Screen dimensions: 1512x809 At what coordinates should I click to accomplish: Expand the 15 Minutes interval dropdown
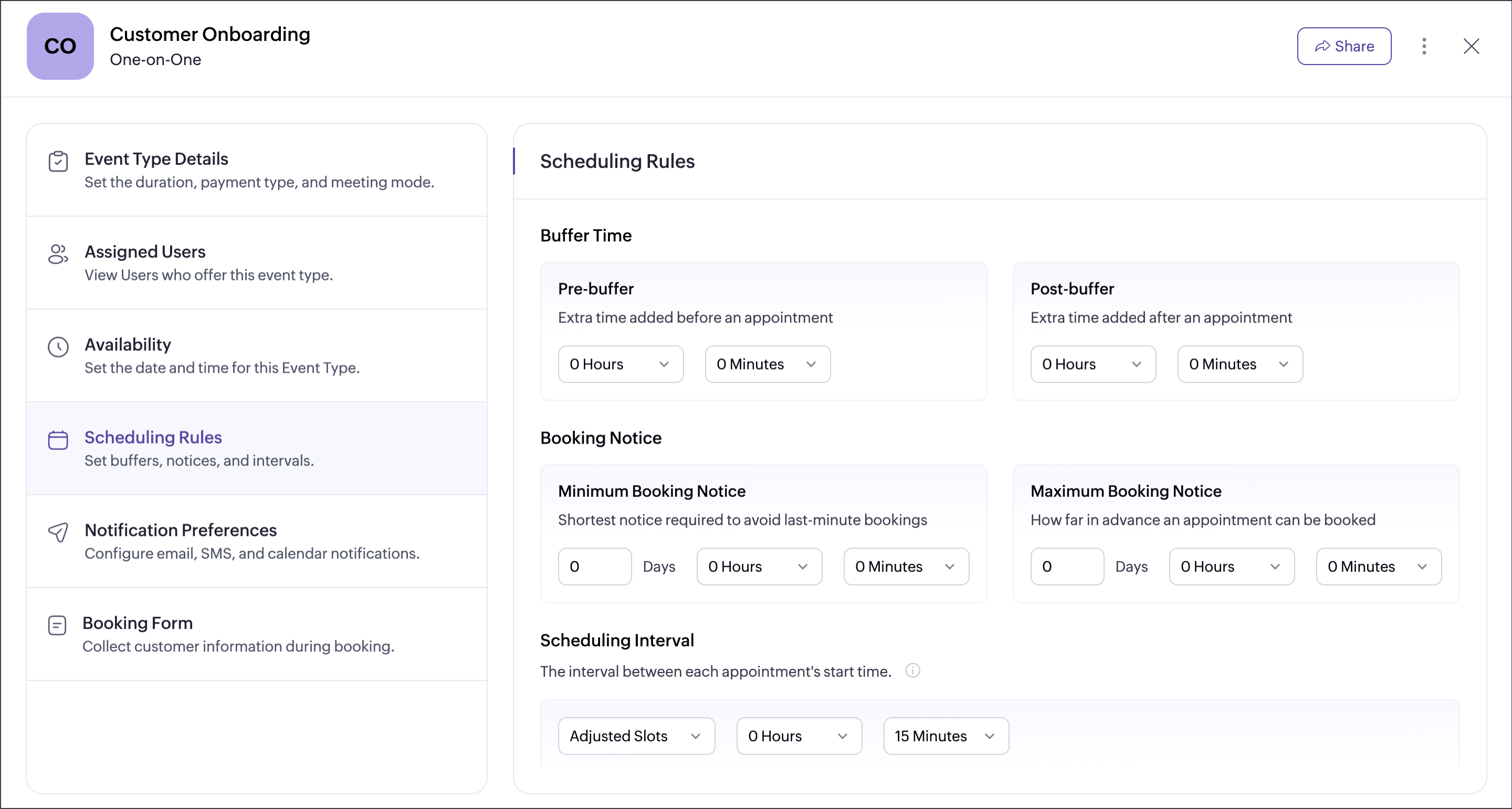[x=945, y=736]
